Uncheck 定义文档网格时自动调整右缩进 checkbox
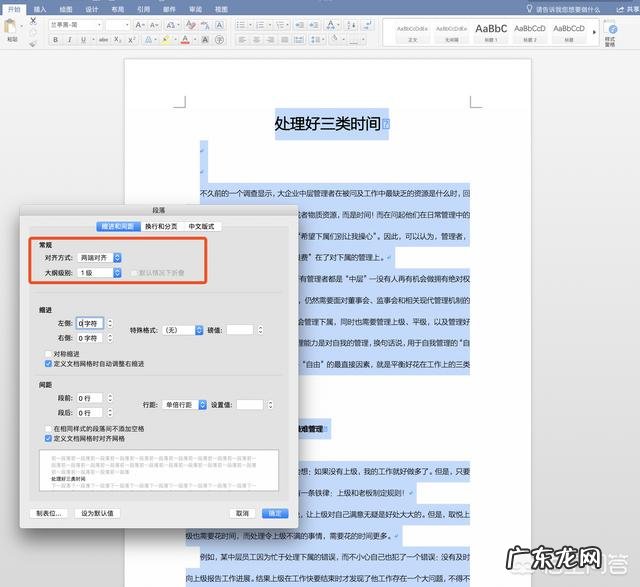 [48, 363]
